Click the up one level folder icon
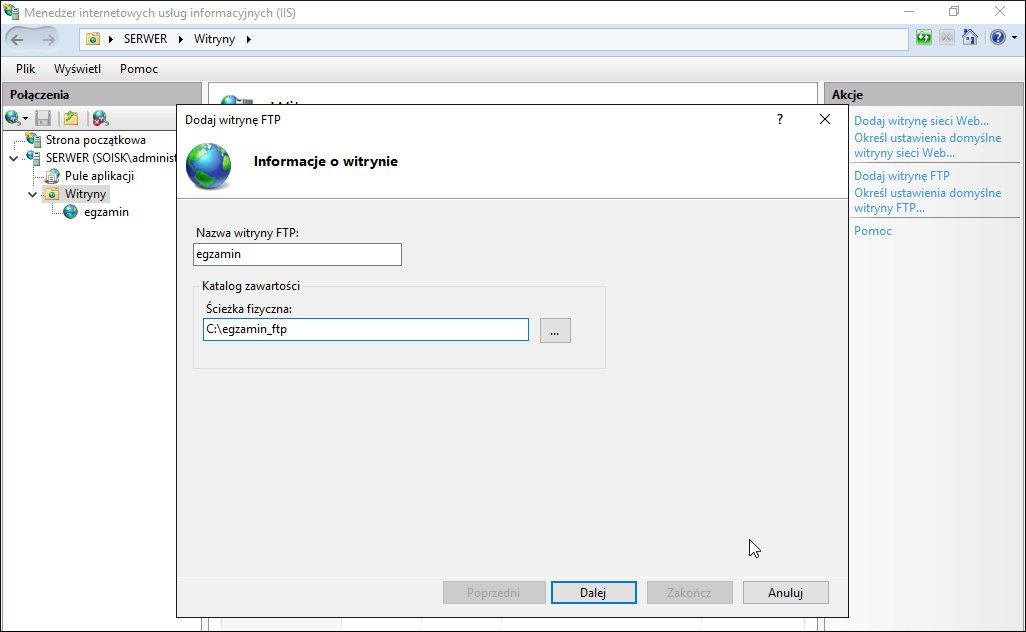Viewport: 1026px width, 632px height. tap(71, 118)
